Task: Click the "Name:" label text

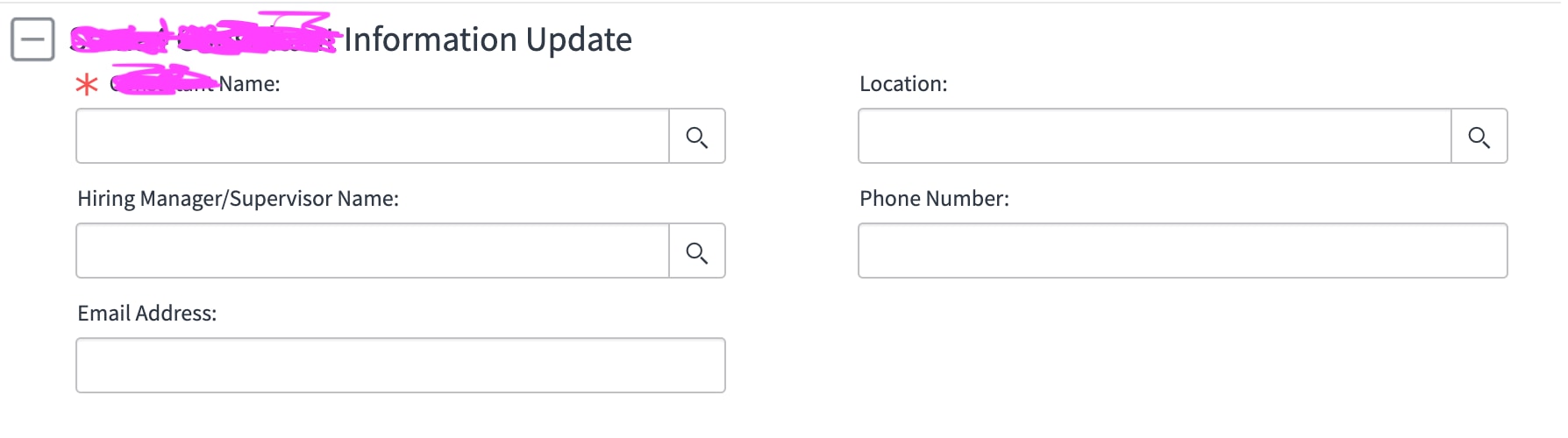Action: (x=249, y=84)
